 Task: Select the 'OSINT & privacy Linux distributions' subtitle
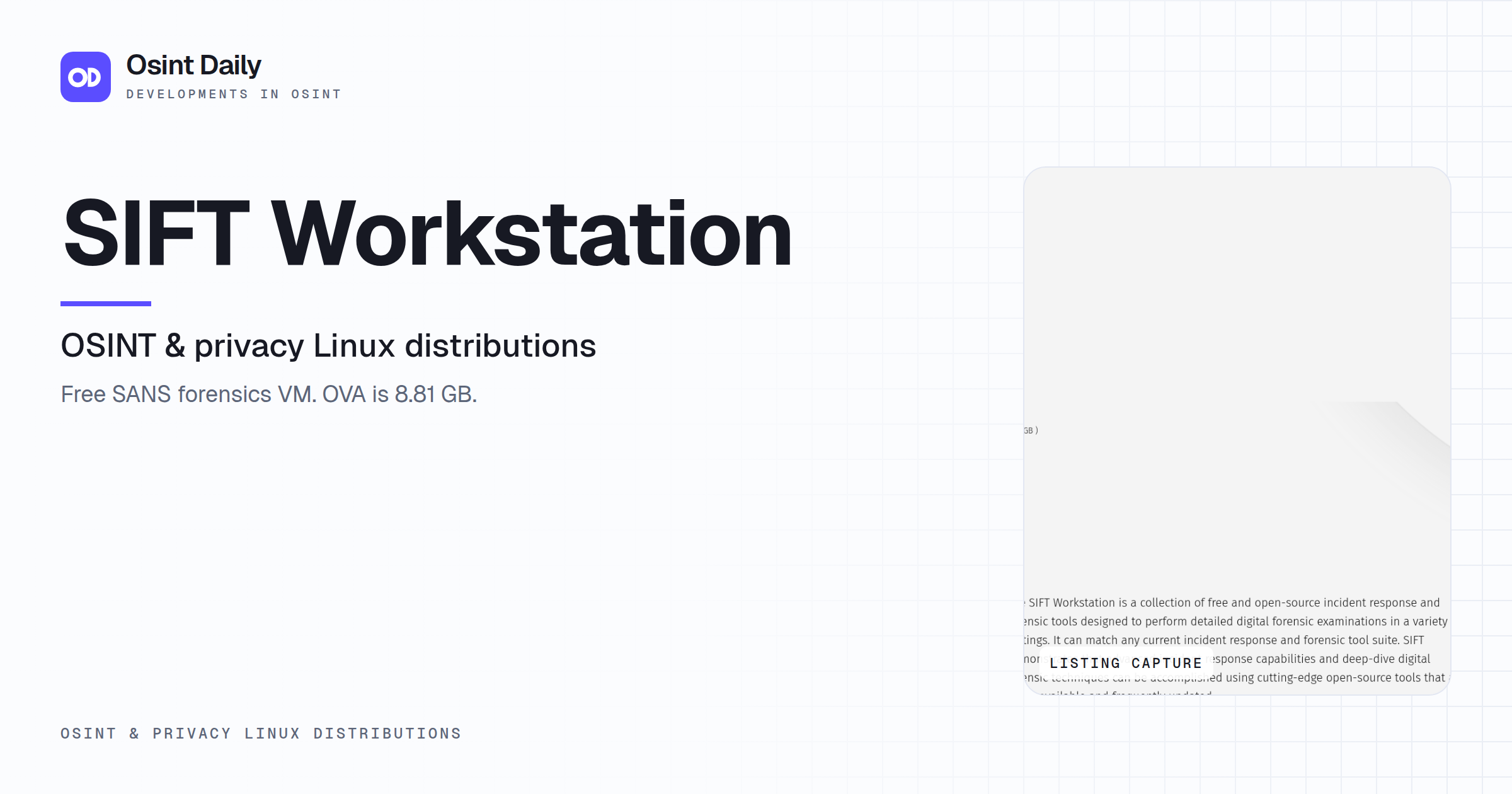tap(328, 345)
